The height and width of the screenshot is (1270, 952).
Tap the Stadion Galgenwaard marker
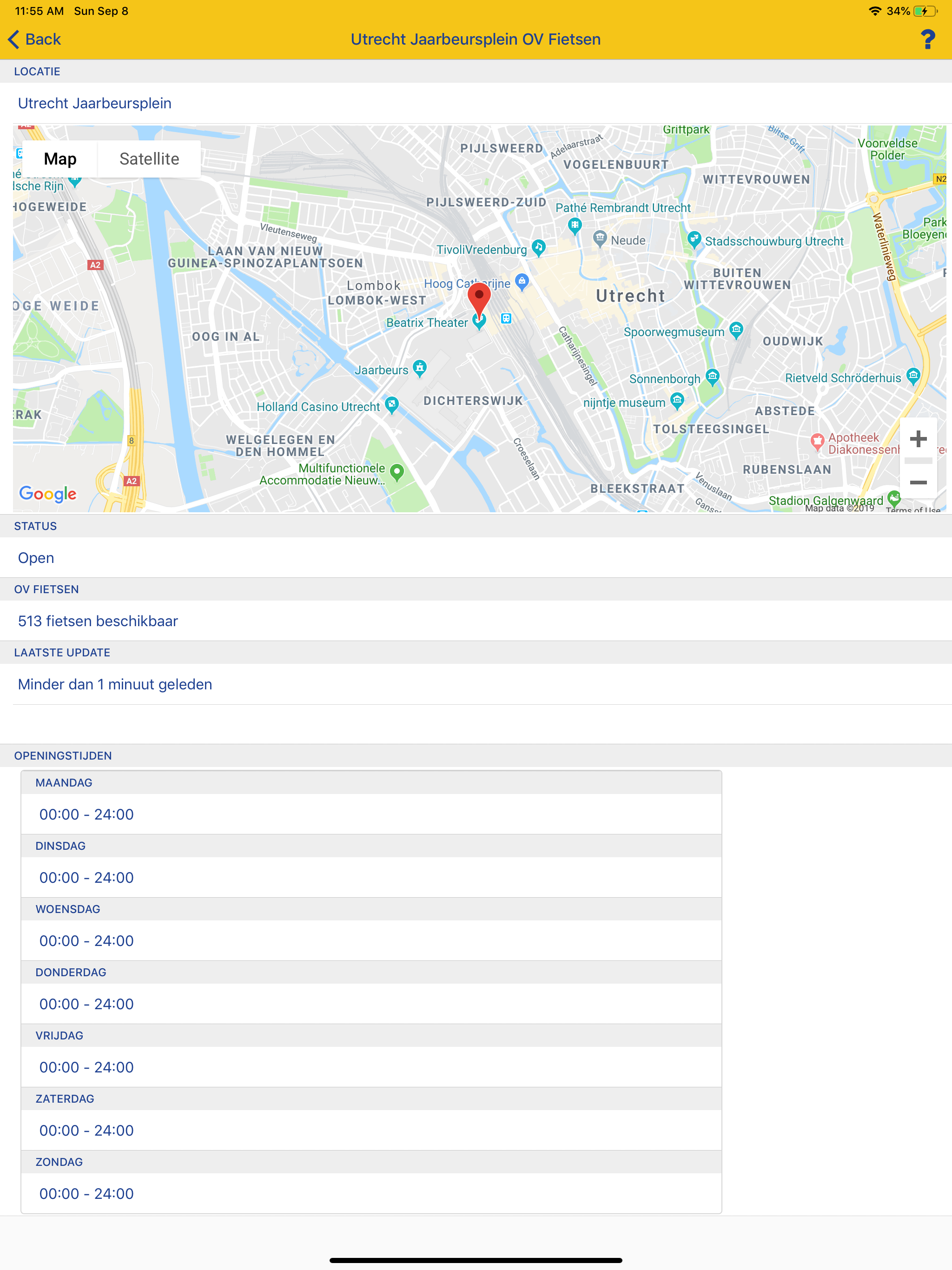tap(893, 498)
